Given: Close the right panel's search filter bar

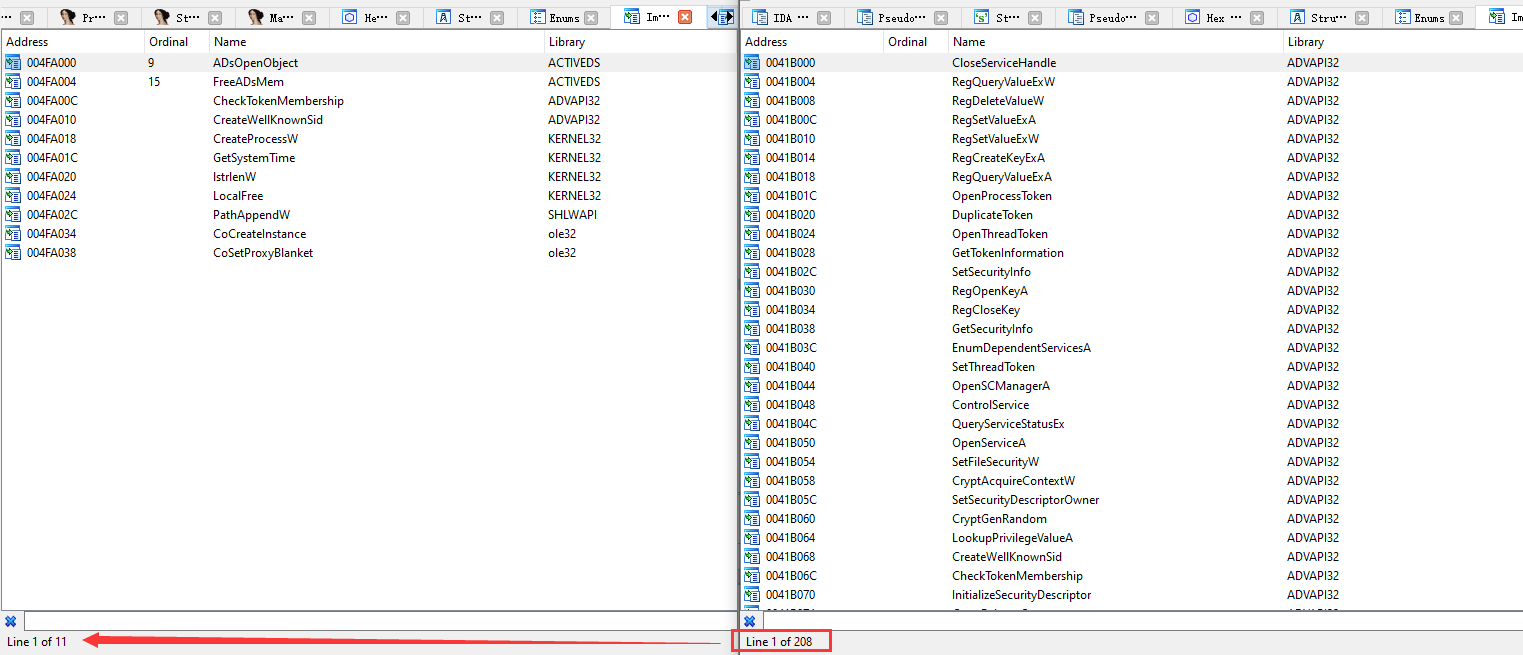Looking at the screenshot, I should pos(749,621).
